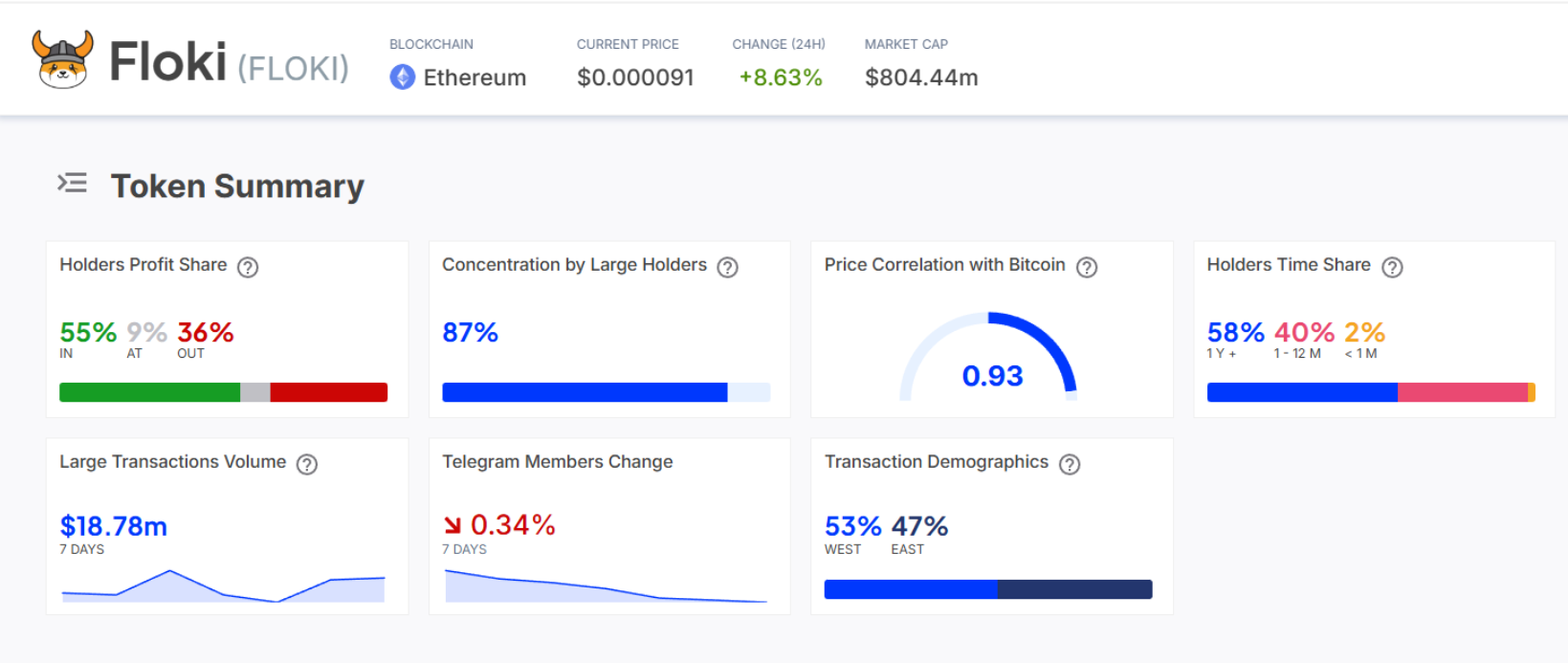Click the 55% IN value
This screenshot has width=1568, height=663.
(x=88, y=332)
